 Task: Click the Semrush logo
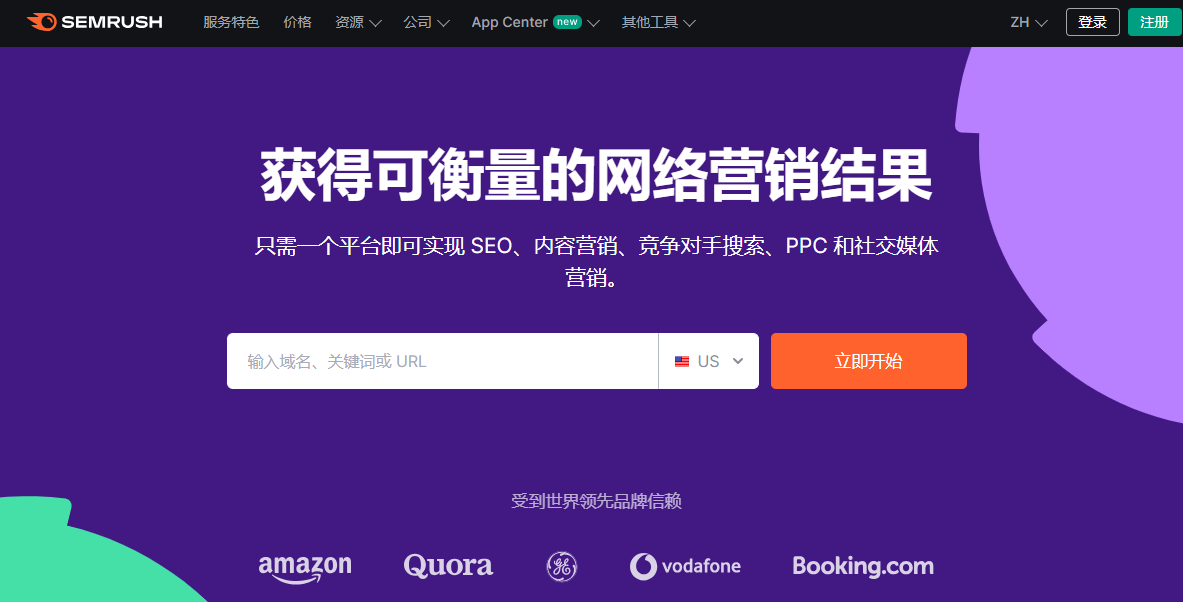point(94,22)
